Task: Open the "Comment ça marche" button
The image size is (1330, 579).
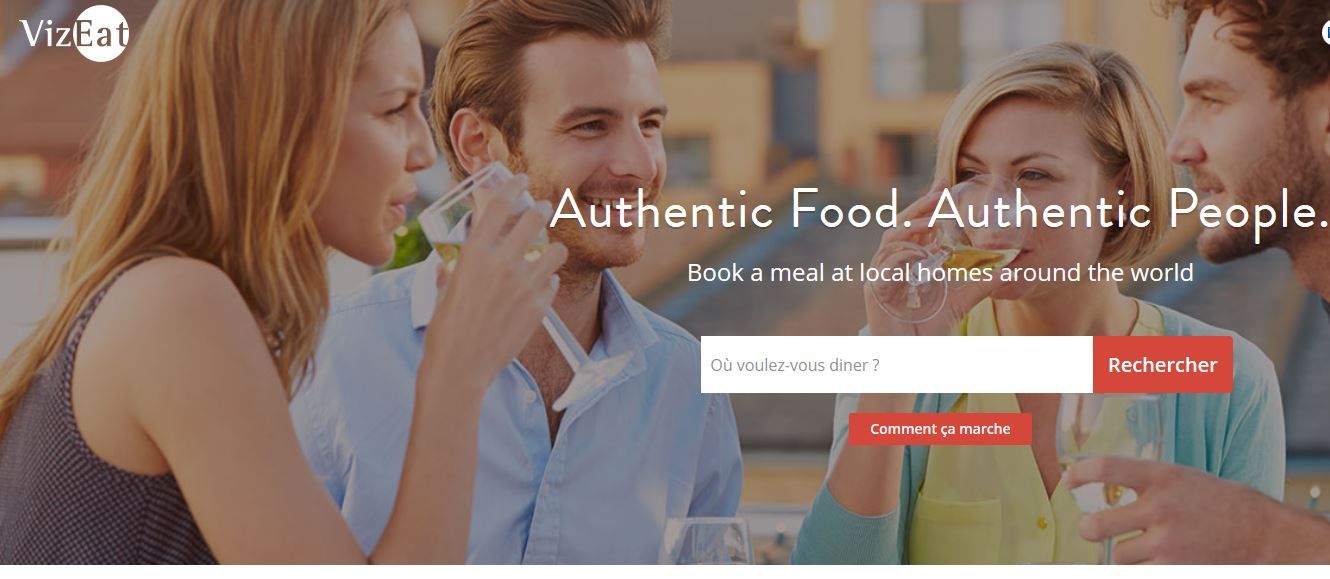Action: tap(940, 429)
